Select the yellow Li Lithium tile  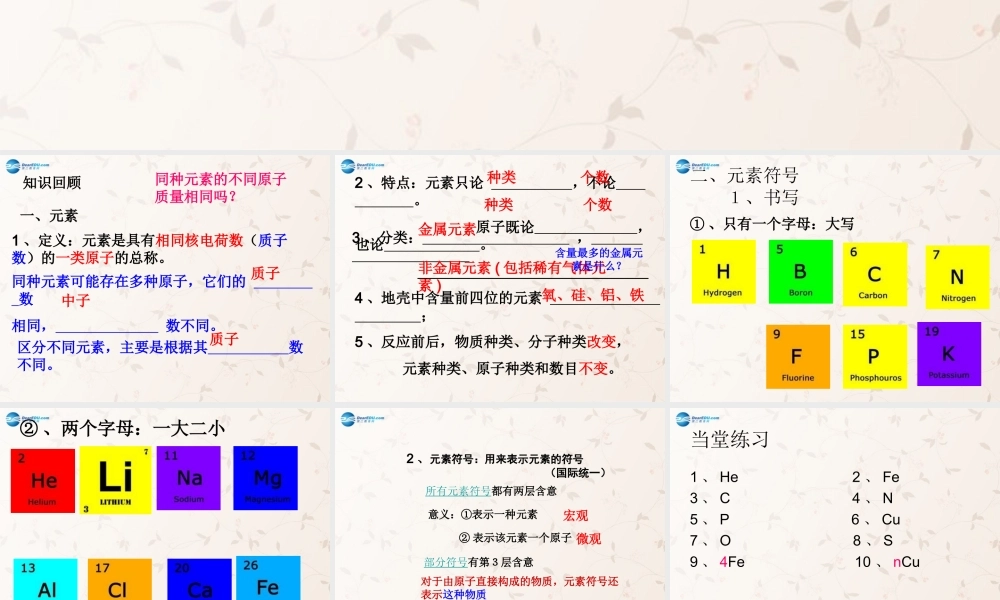click(x=115, y=478)
